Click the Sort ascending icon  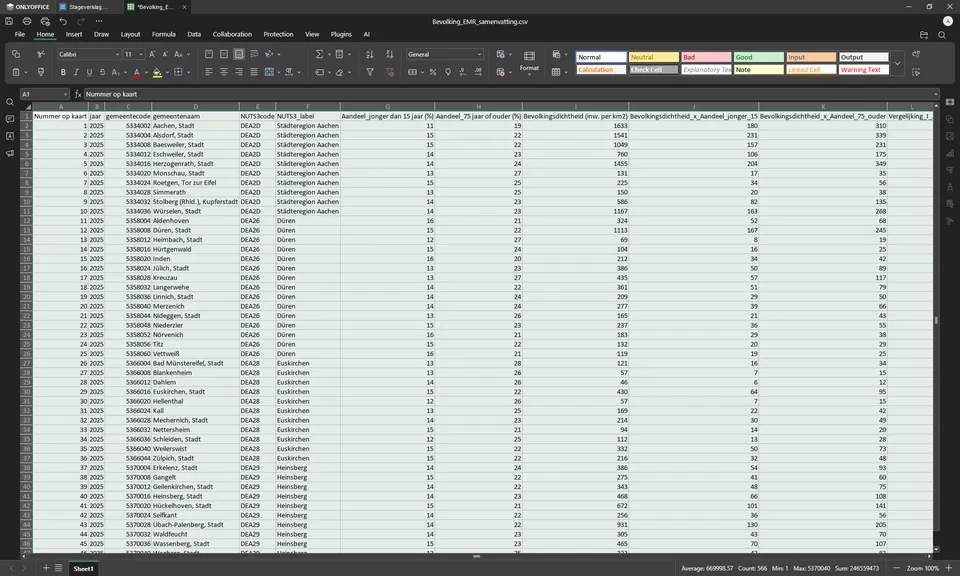tap(370, 54)
